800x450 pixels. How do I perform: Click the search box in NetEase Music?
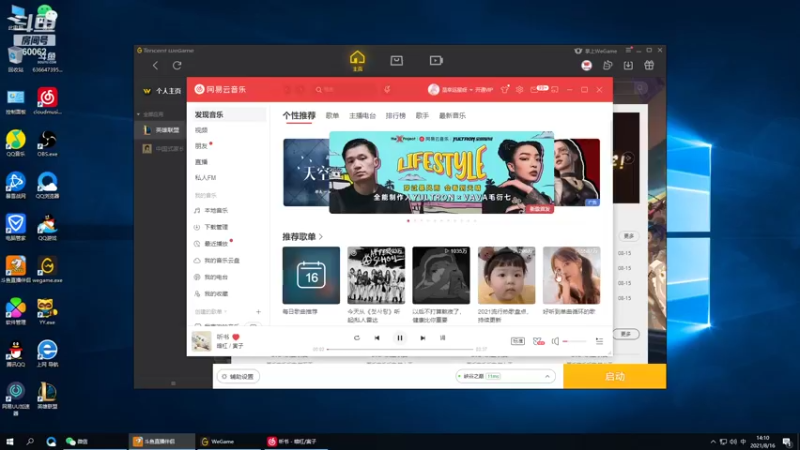click(x=345, y=89)
